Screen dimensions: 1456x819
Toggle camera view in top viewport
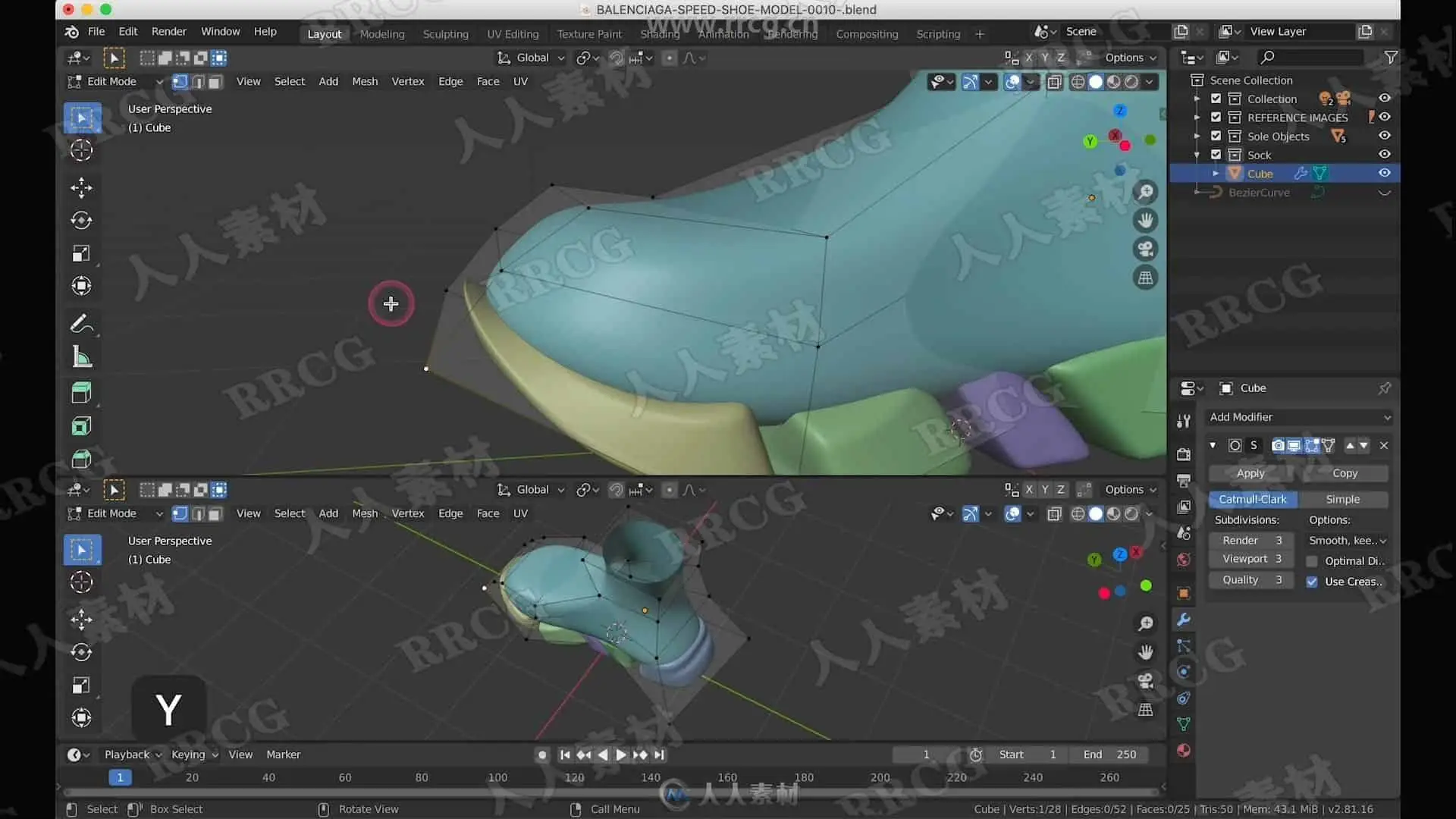[1145, 249]
